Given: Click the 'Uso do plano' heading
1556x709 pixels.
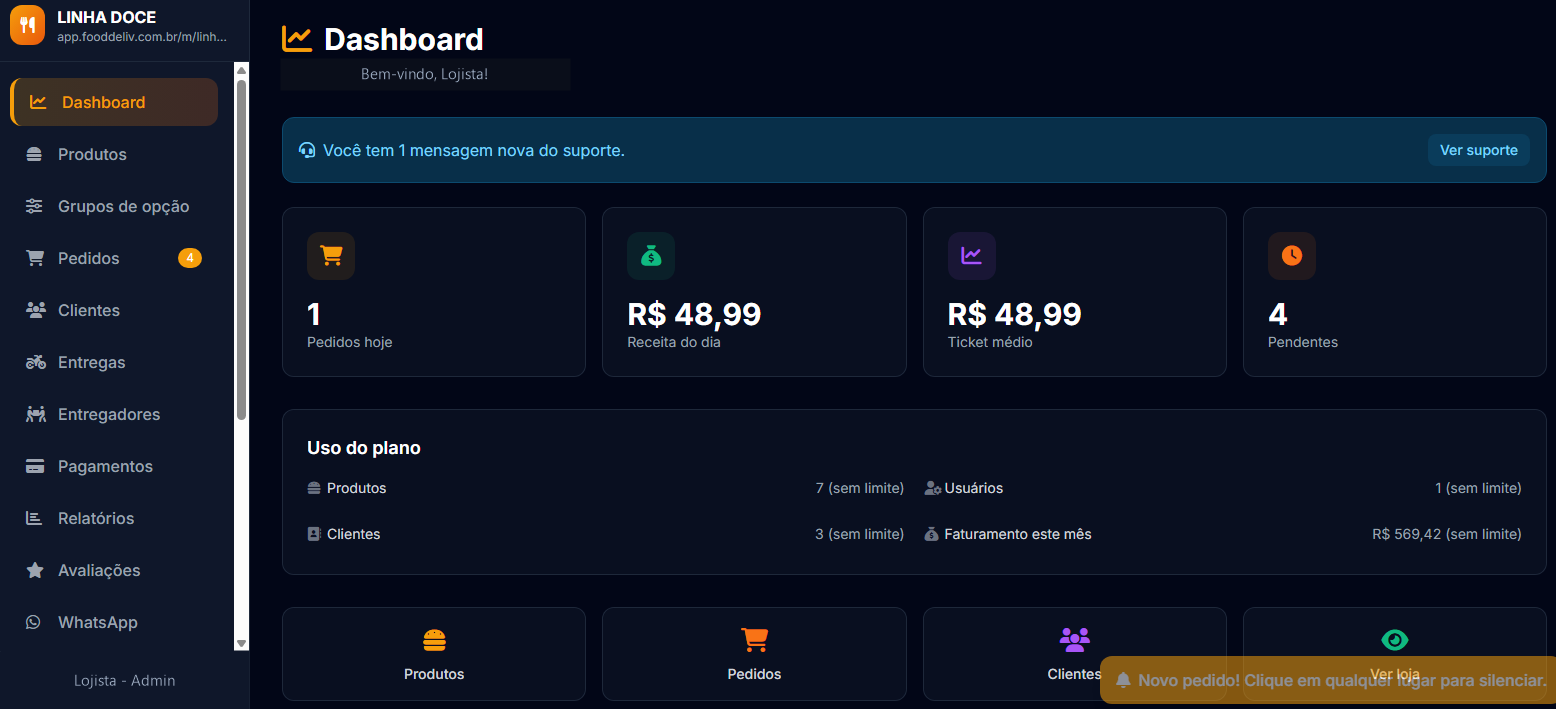Looking at the screenshot, I should (364, 448).
